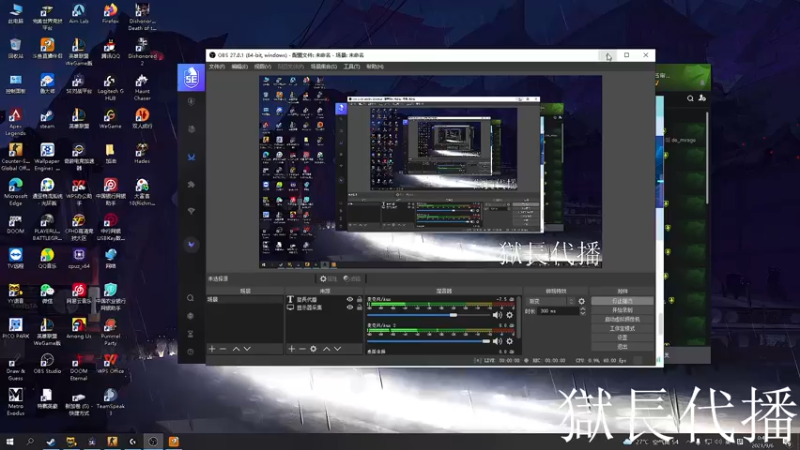Open Firefox desktop shortcut
Viewport: 800px width, 450px height.
[x=110, y=14]
